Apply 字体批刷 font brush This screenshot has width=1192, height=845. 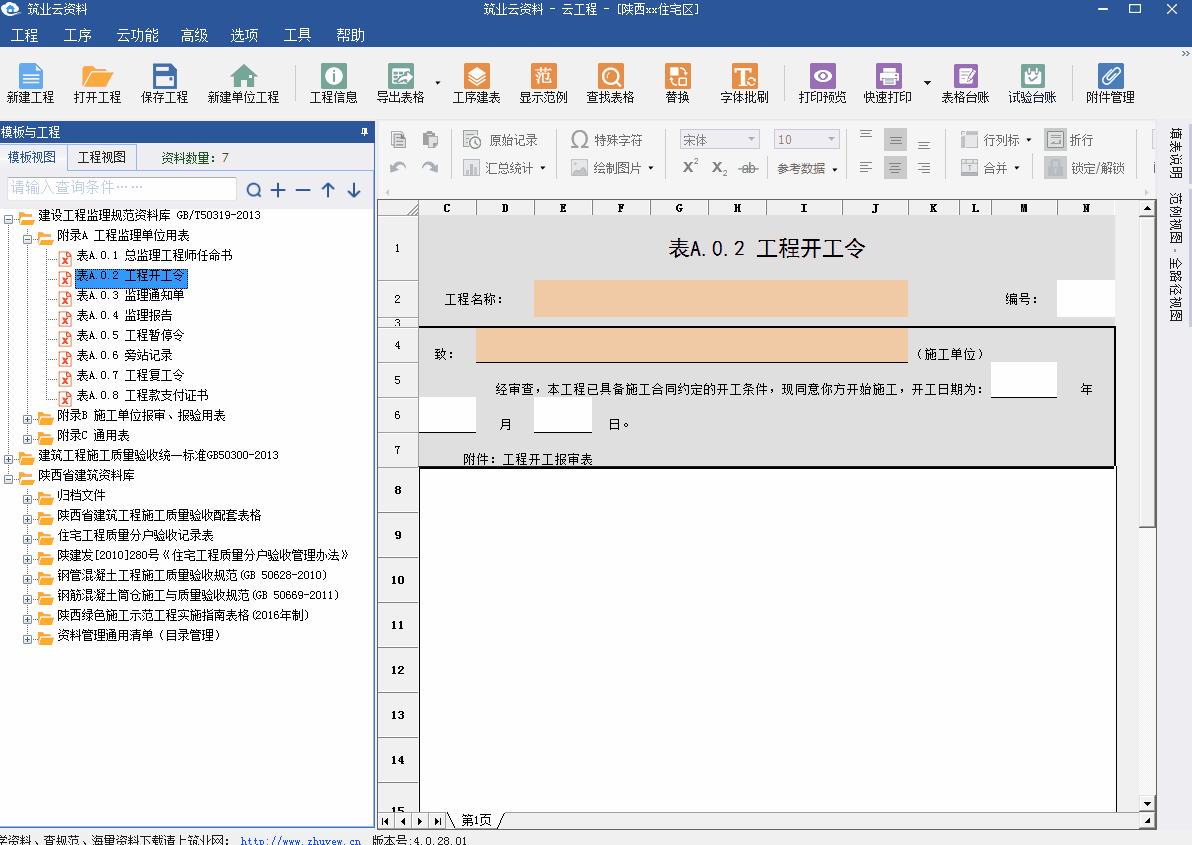click(745, 83)
